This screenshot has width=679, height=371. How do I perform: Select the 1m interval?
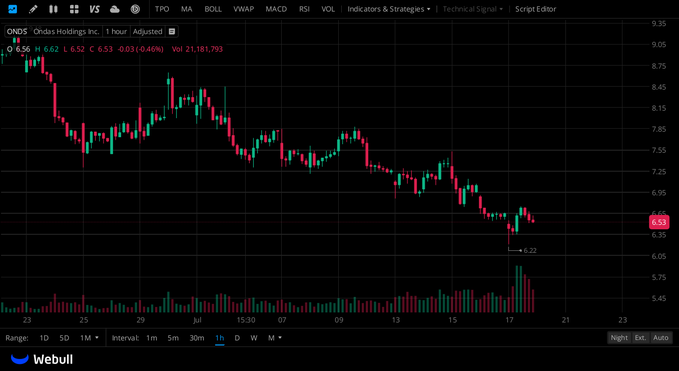tap(152, 338)
